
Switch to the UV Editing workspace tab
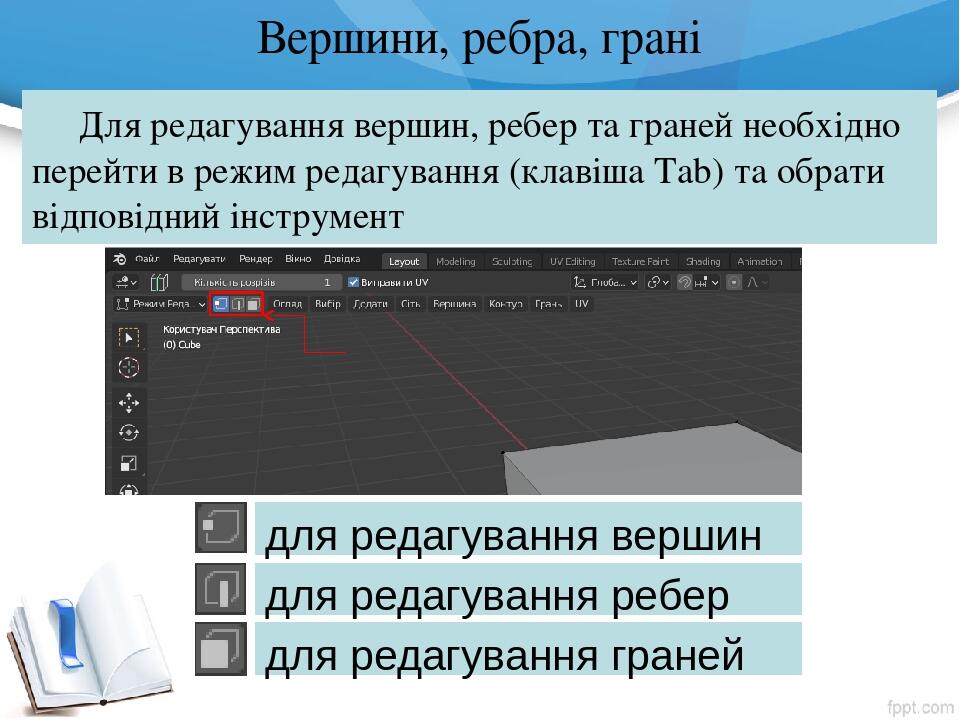572,261
